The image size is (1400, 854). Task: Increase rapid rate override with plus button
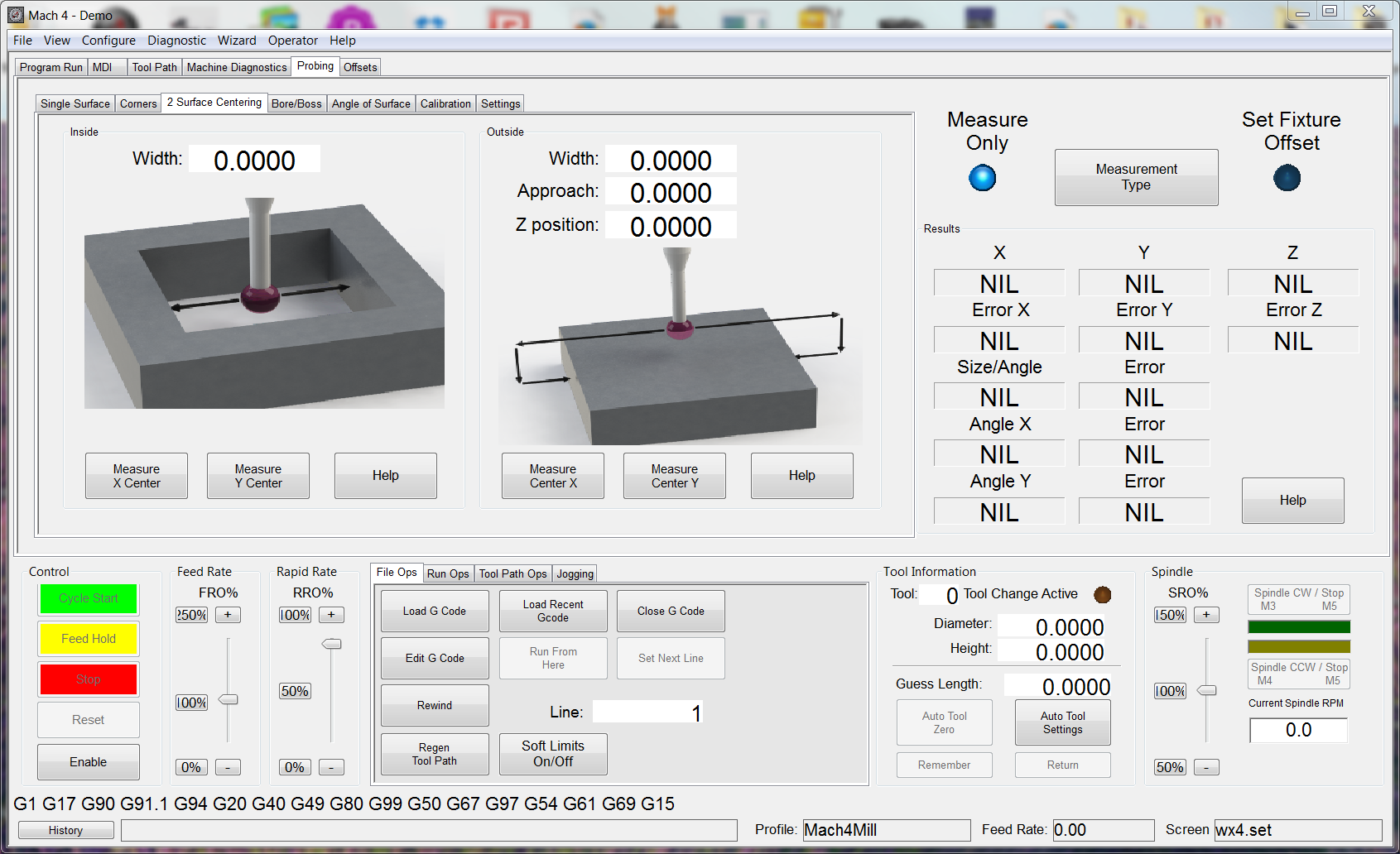331,615
